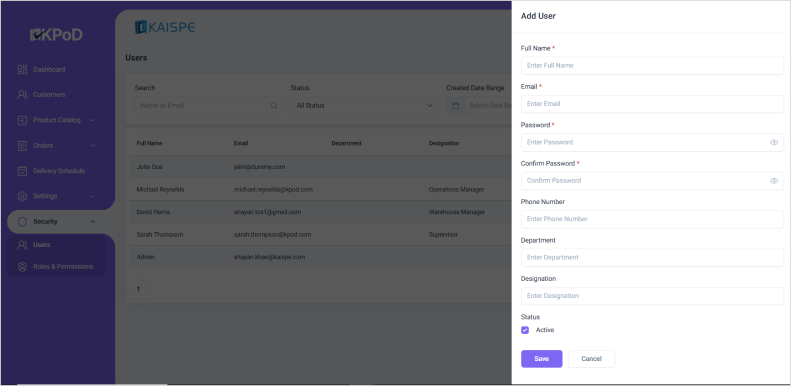Click the Orders document icon

[x=22, y=145]
